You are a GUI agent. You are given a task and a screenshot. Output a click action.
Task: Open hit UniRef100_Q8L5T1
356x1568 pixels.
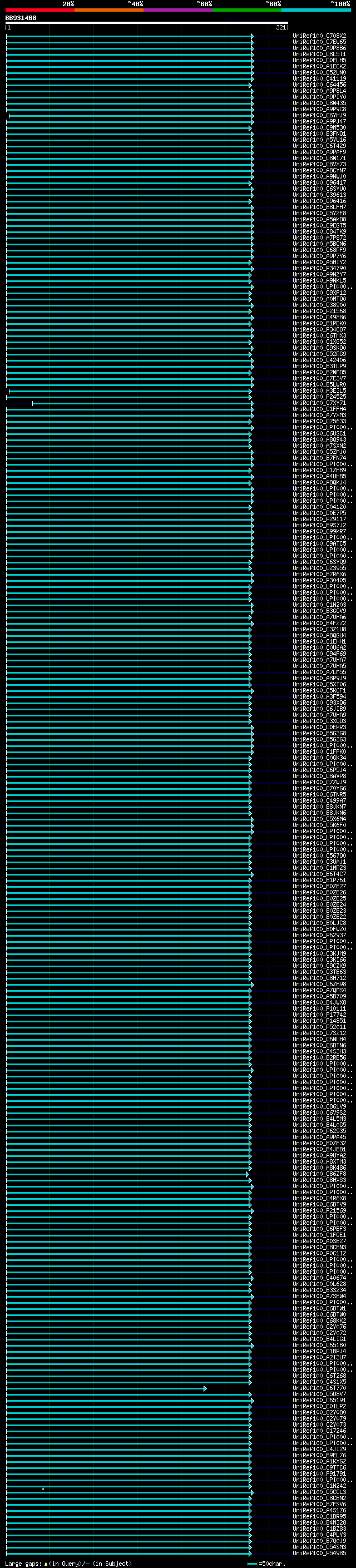click(x=319, y=54)
